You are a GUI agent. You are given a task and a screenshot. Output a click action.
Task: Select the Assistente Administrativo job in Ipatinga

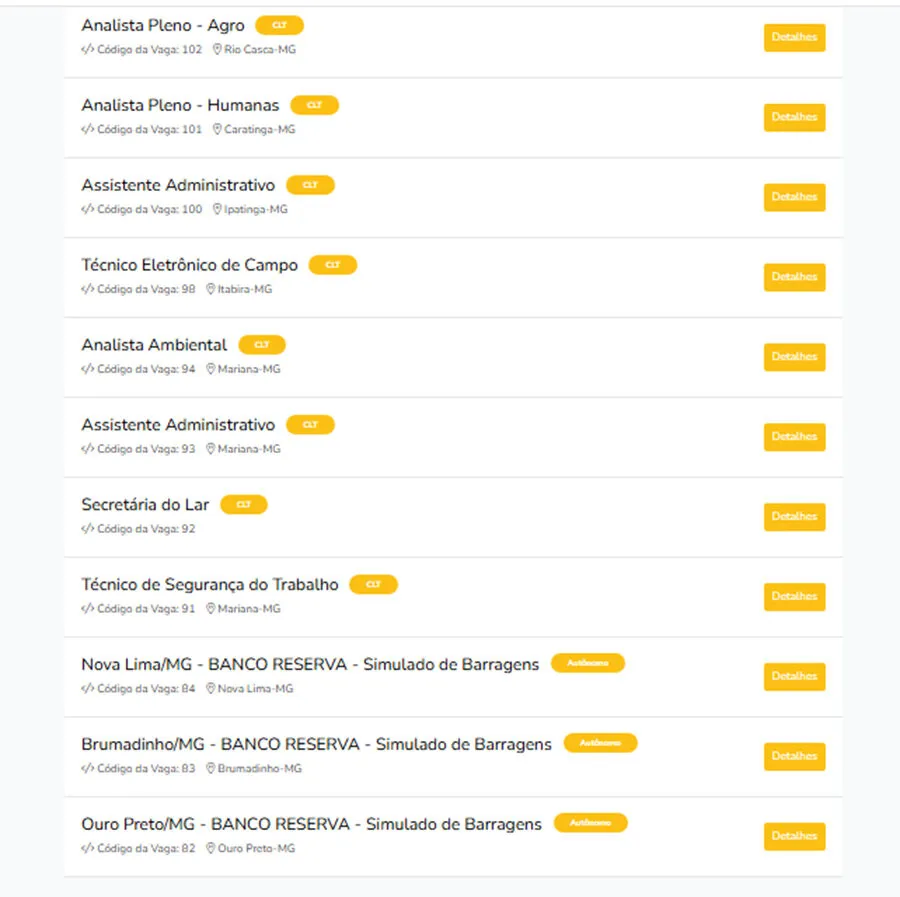pyautogui.click(x=178, y=185)
